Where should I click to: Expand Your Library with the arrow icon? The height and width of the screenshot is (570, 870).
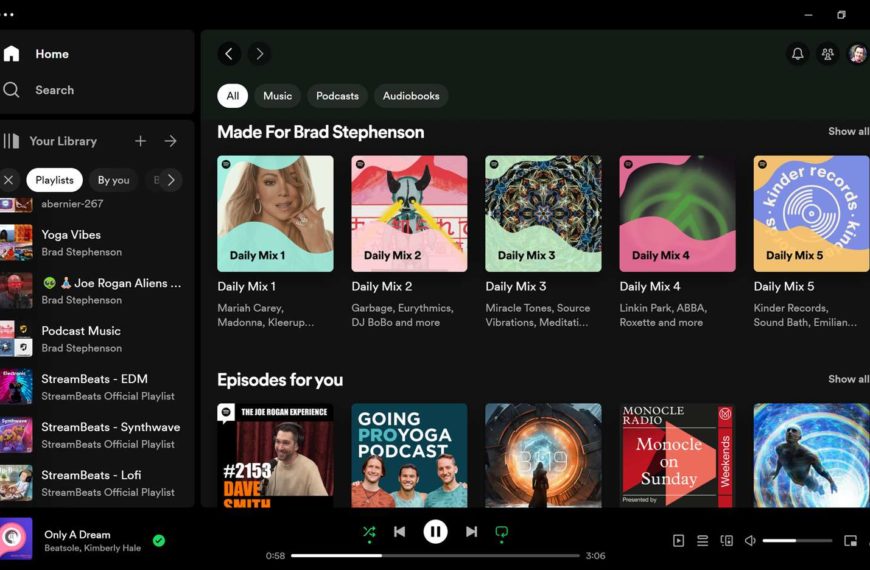coord(170,141)
